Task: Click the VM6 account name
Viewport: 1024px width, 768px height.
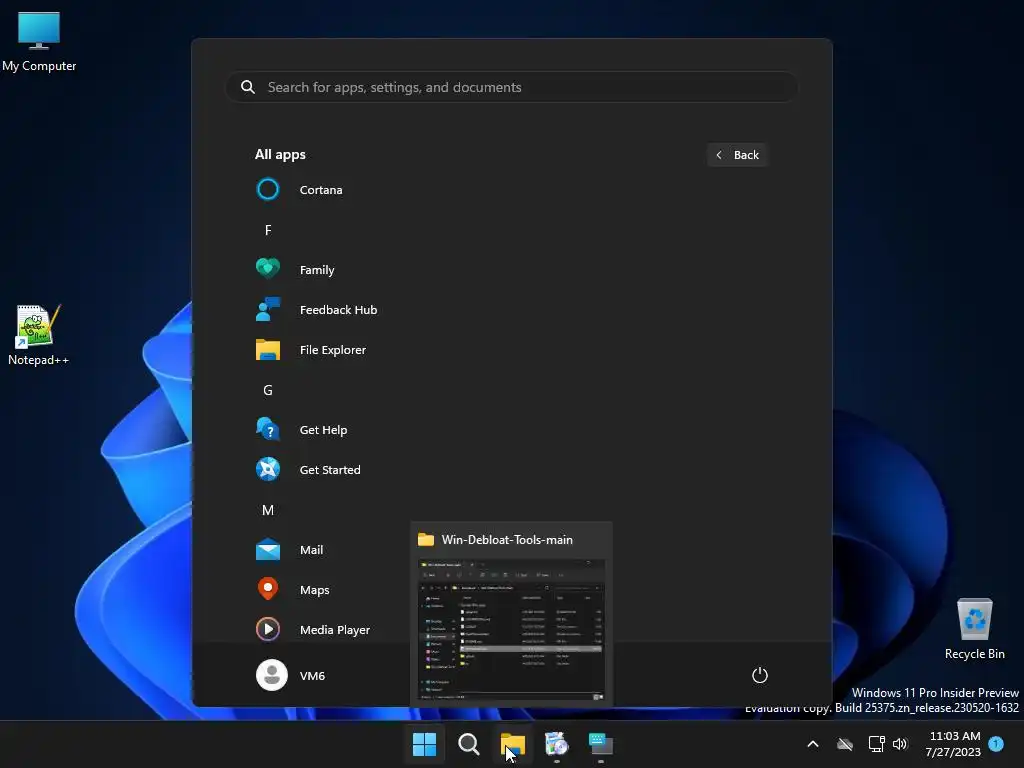Action: tap(312, 676)
